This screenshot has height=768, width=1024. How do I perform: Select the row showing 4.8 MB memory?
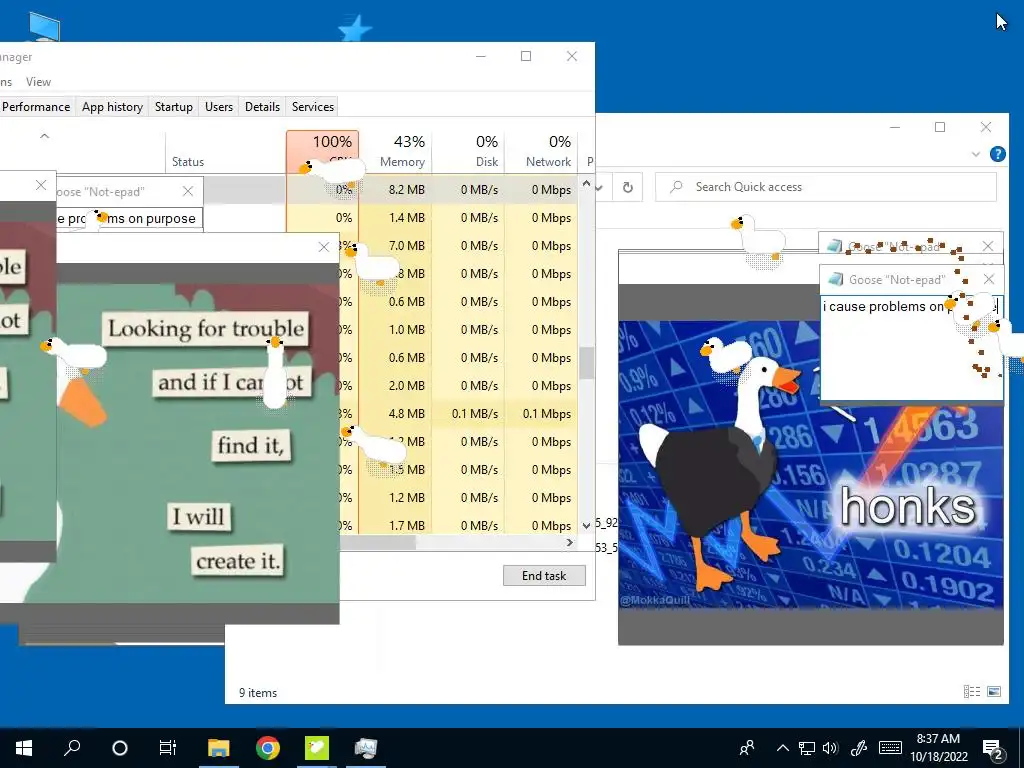[x=457, y=413]
